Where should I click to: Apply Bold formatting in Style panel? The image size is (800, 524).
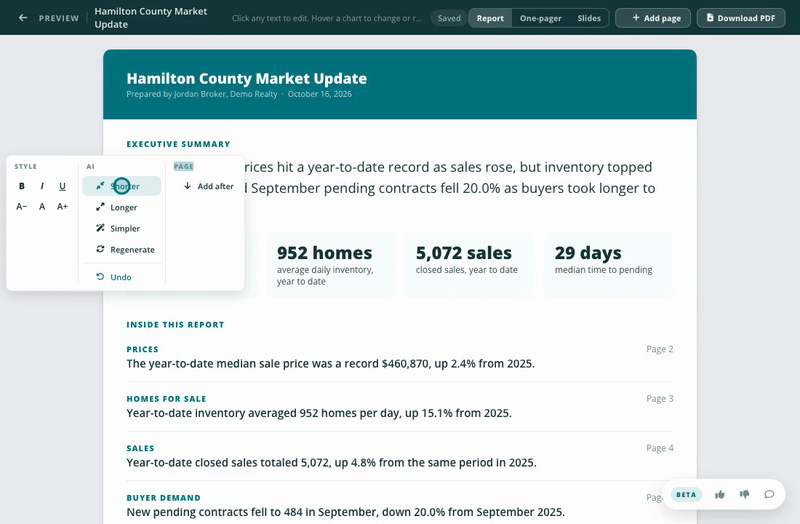(21, 186)
